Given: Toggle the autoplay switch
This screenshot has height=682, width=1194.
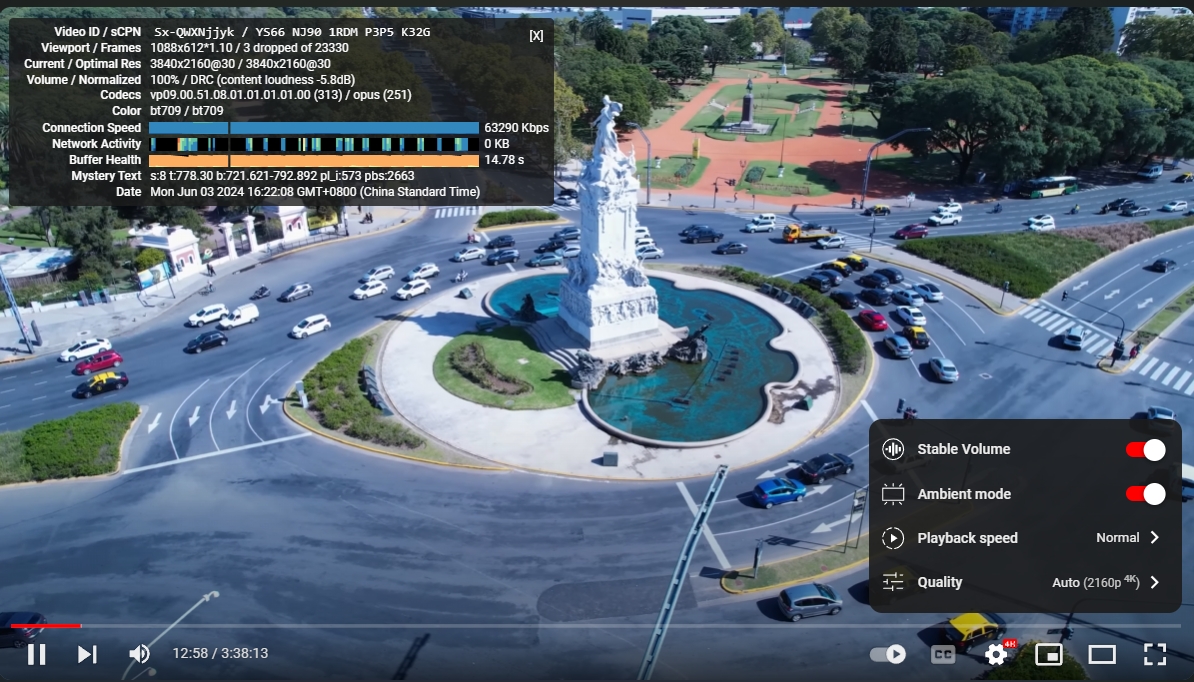Looking at the screenshot, I should coord(887,654).
